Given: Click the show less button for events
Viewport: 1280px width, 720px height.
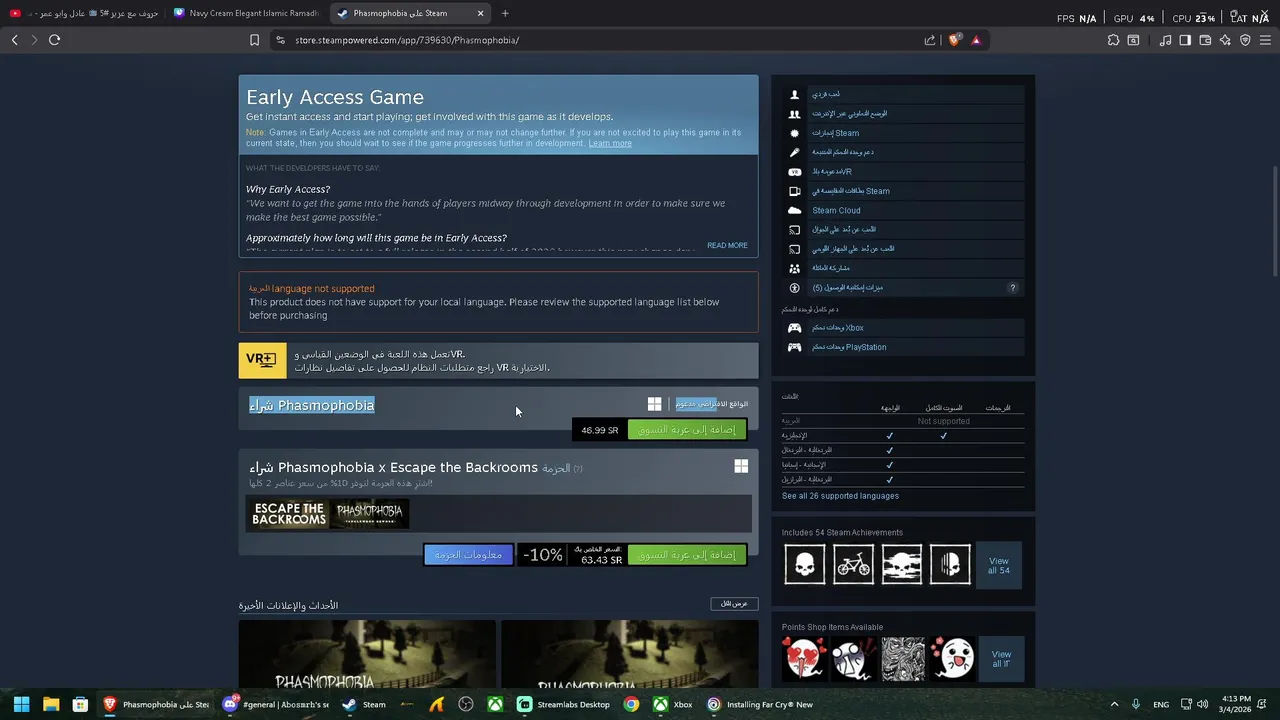Looking at the screenshot, I should click(x=734, y=604).
